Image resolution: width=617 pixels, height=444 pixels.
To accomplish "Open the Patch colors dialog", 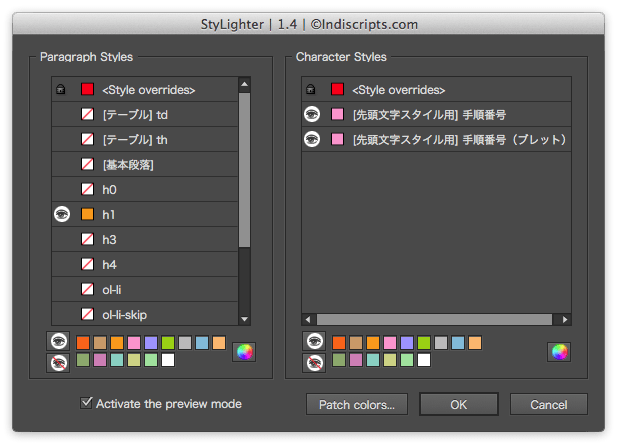I will (x=357, y=404).
